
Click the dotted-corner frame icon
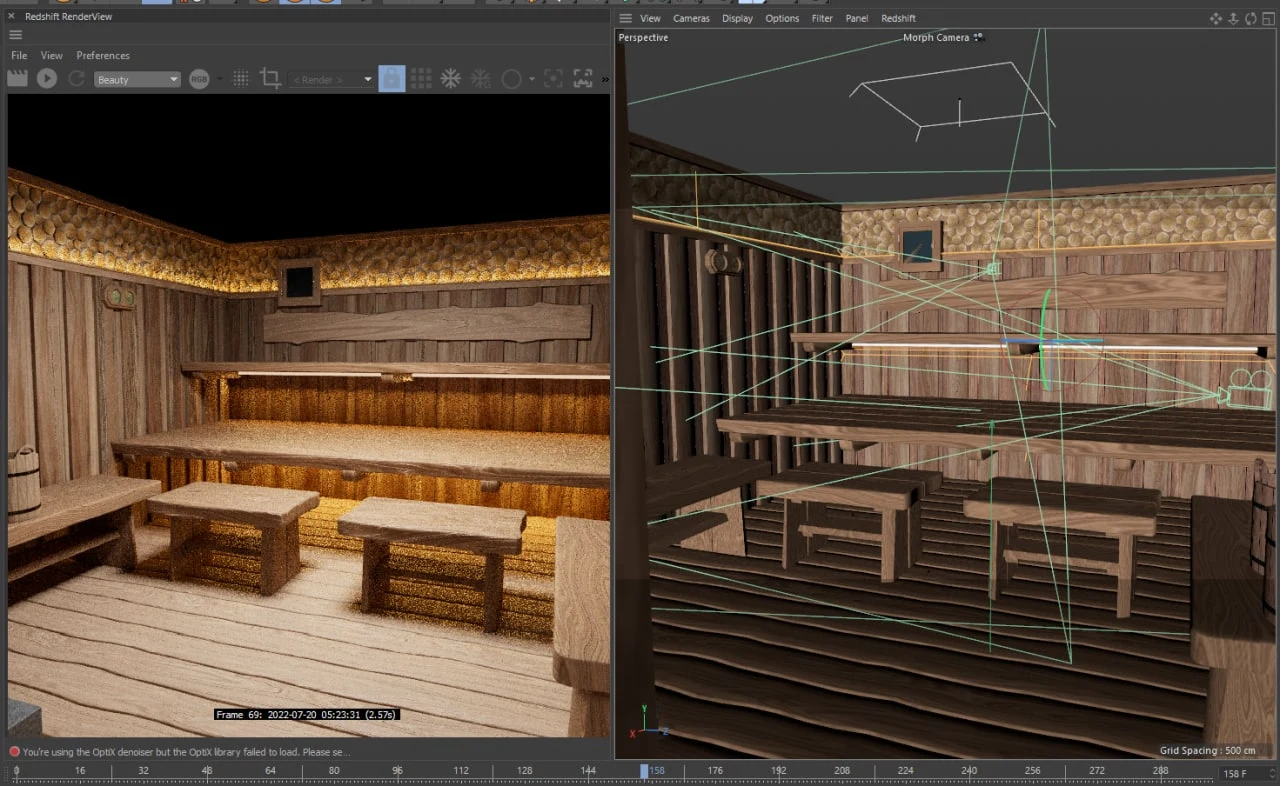pyautogui.click(x=553, y=78)
